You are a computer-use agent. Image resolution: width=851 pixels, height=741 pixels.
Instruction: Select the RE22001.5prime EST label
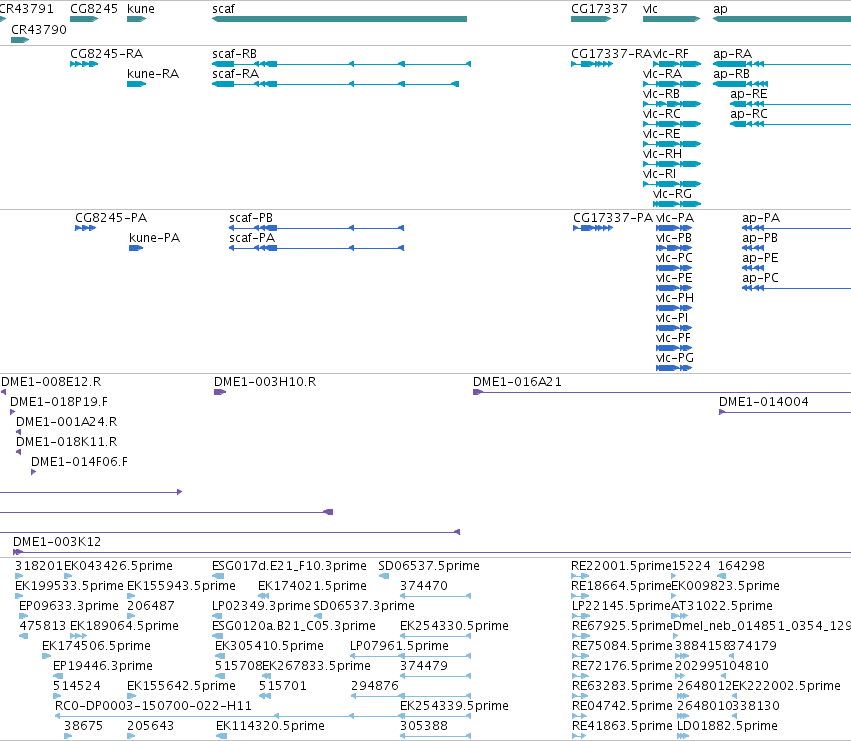tap(621, 566)
